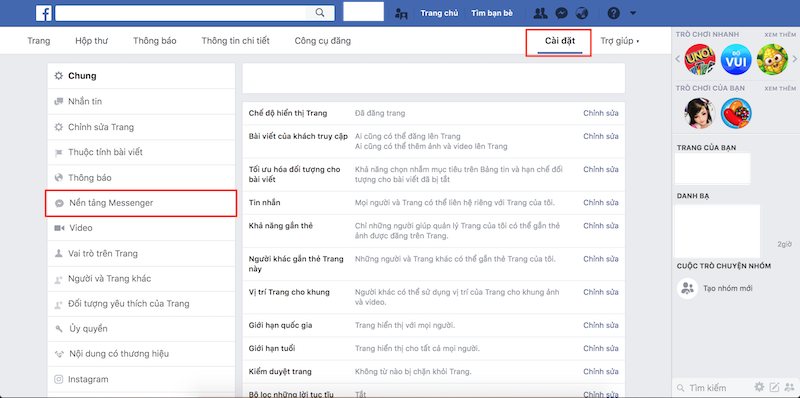Open Đối tượng yêu thích của Trang
This screenshot has height=398, width=800.
[141, 304]
